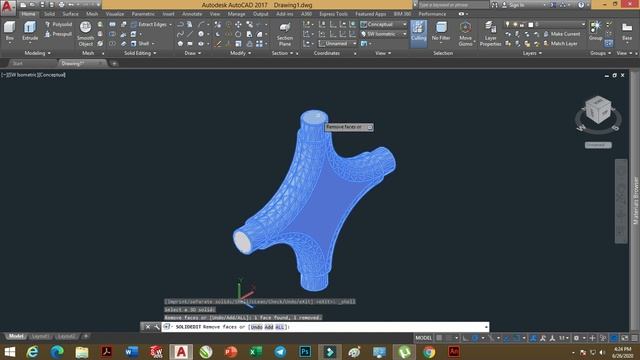This screenshot has width=640, height=360.
Task: Open Microsoft Word from the taskbar
Action: (131, 352)
